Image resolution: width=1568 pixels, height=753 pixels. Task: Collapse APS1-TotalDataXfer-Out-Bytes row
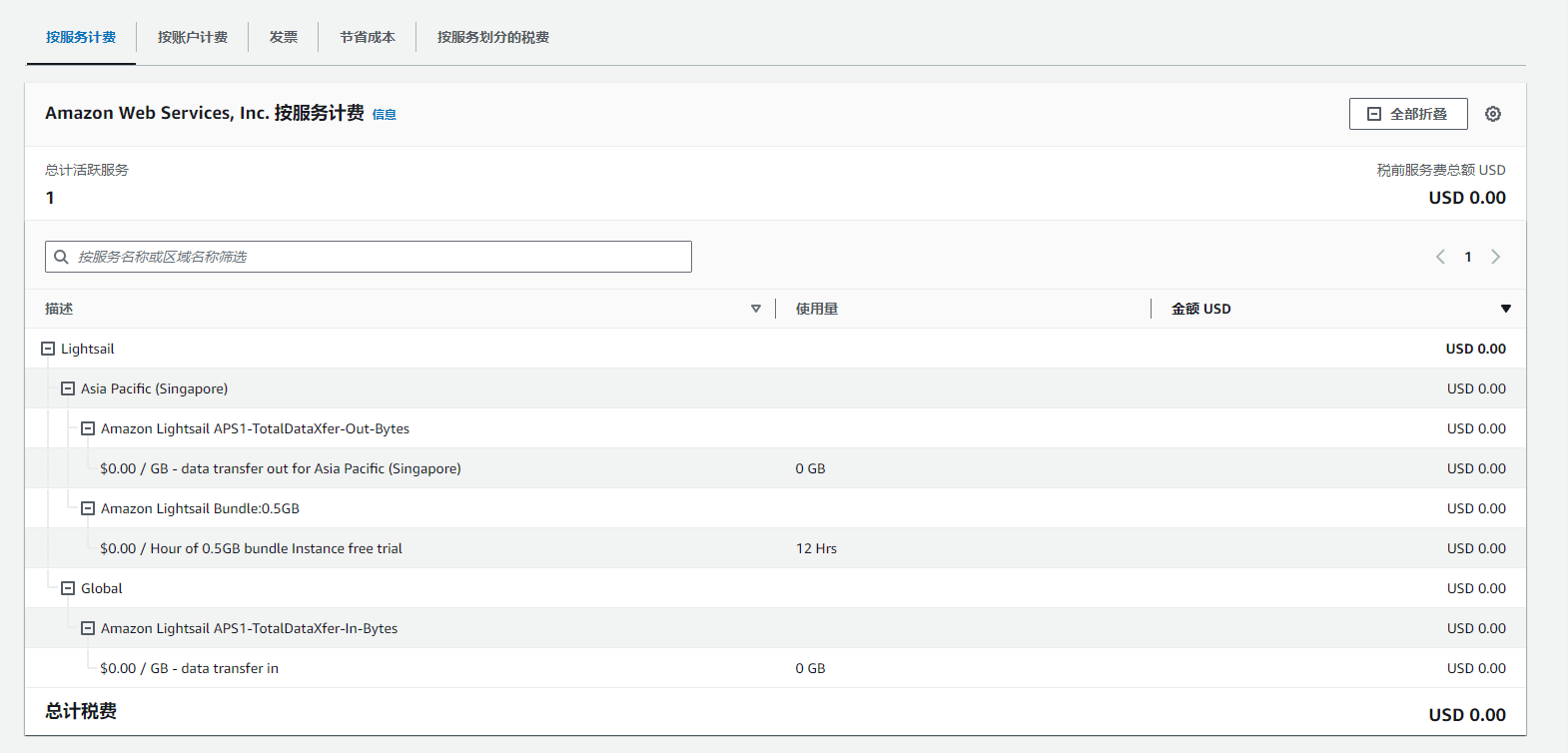(x=88, y=428)
